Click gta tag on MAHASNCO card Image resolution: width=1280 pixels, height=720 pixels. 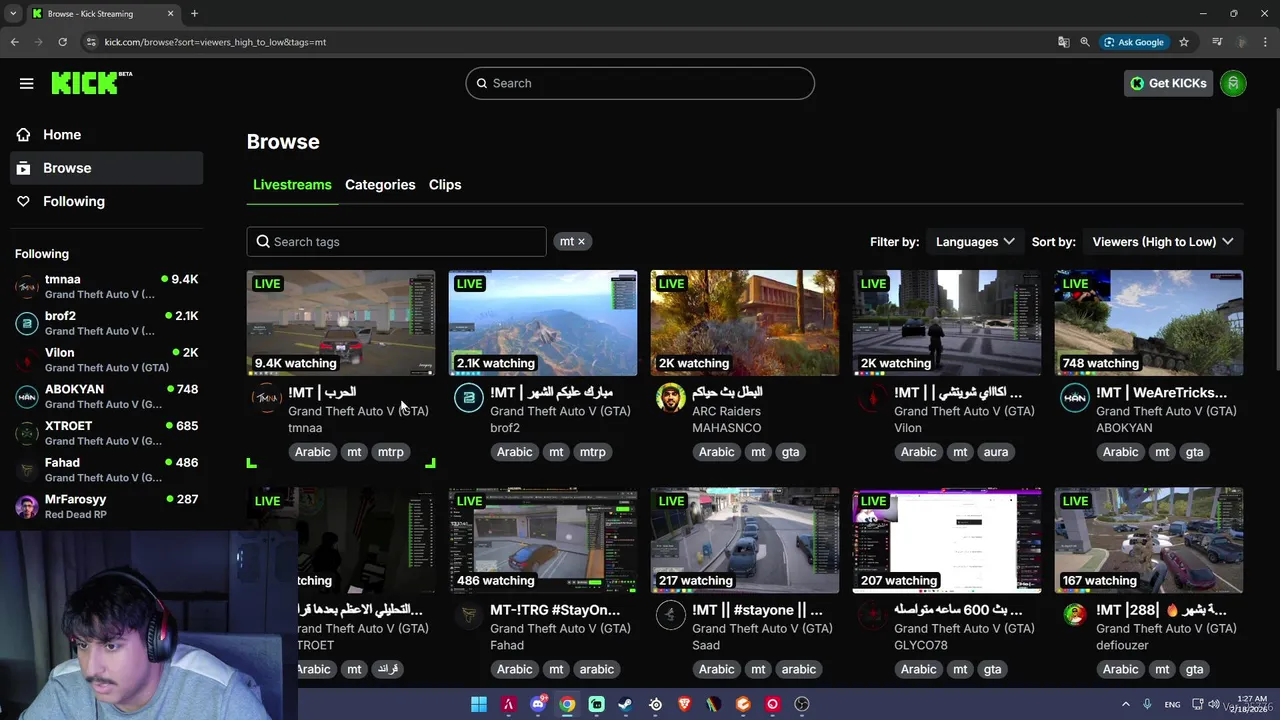pyautogui.click(x=791, y=452)
